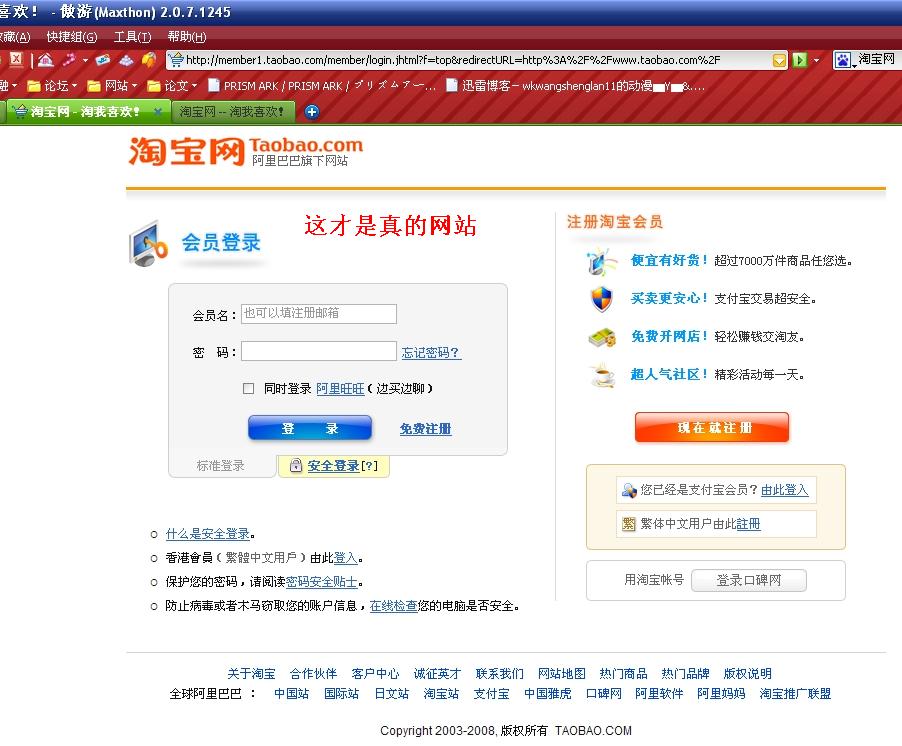Click the 在线检查 link
This screenshot has height=746, width=902.
[x=393, y=606]
